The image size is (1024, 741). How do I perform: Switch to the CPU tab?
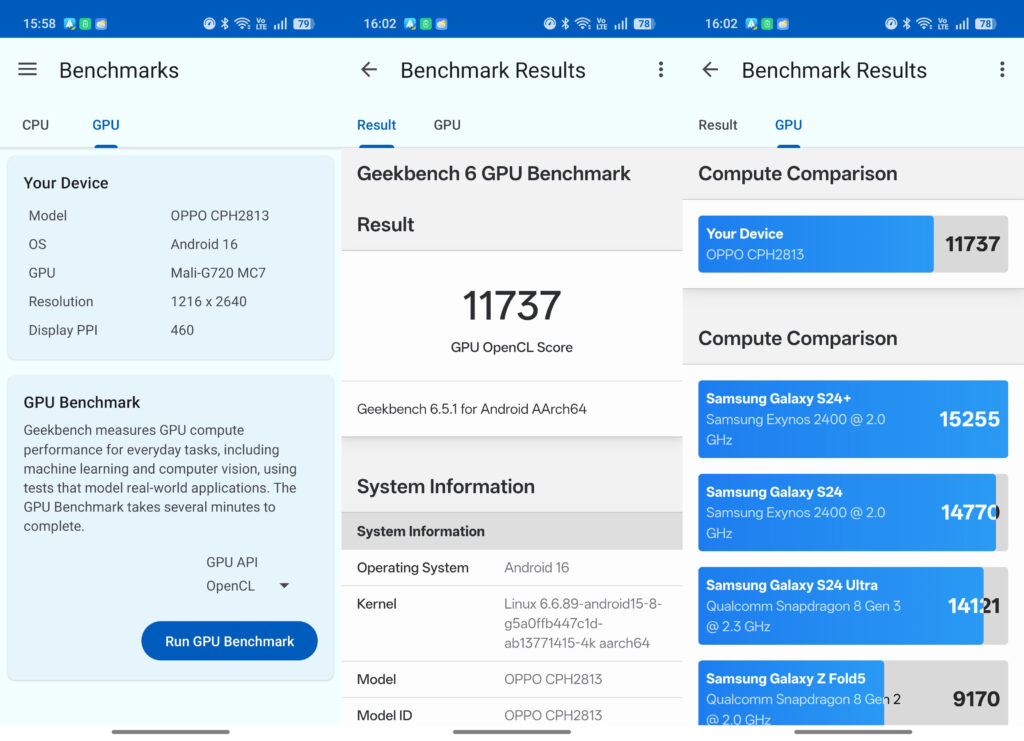pos(35,124)
